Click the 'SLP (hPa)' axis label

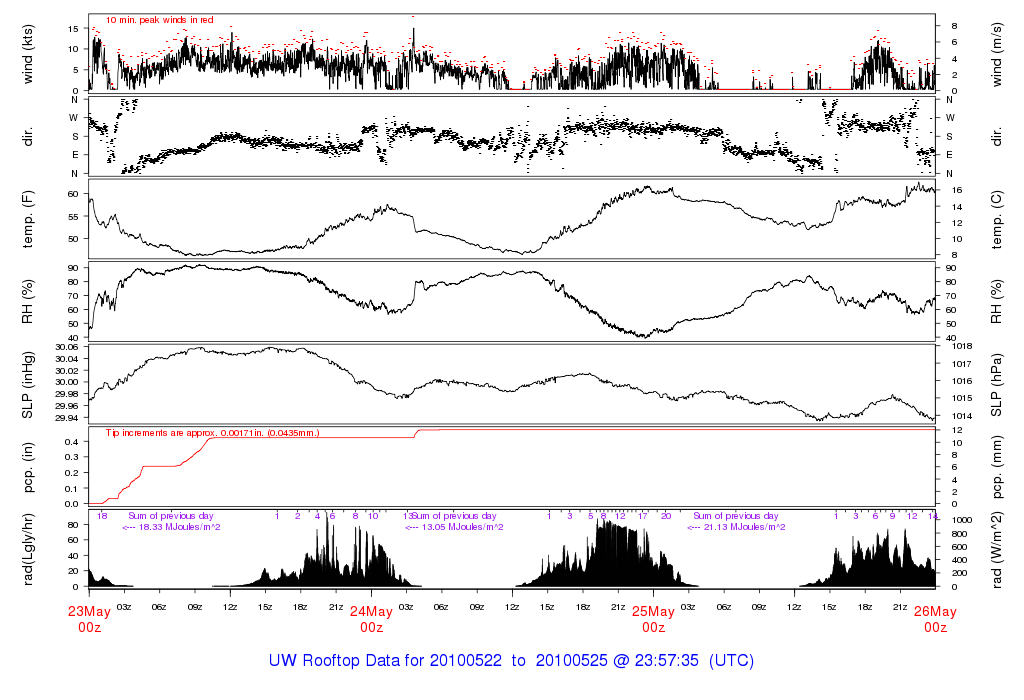(997, 385)
